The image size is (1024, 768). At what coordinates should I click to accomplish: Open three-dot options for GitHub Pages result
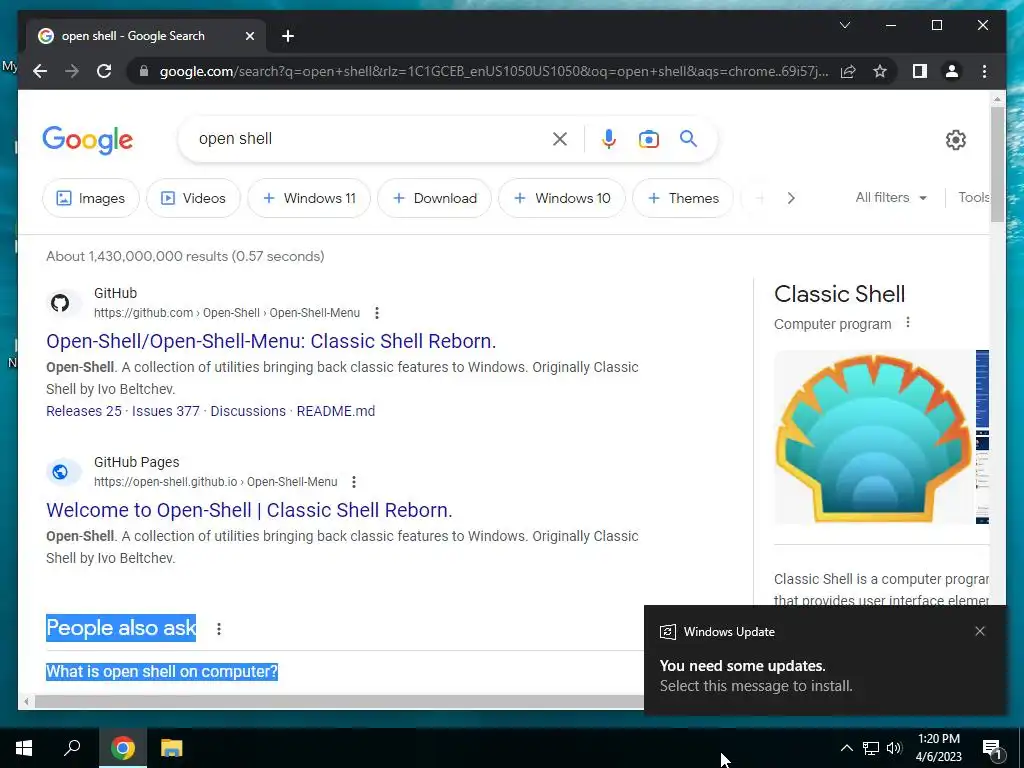pyautogui.click(x=354, y=482)
